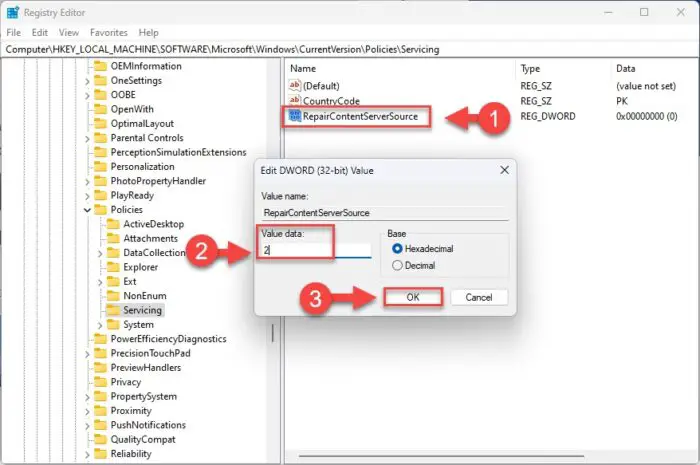Viewport: 700px width, 465px height.
Task: Click the horizontal scrollbar of values pane
Action: coord(441,456)
